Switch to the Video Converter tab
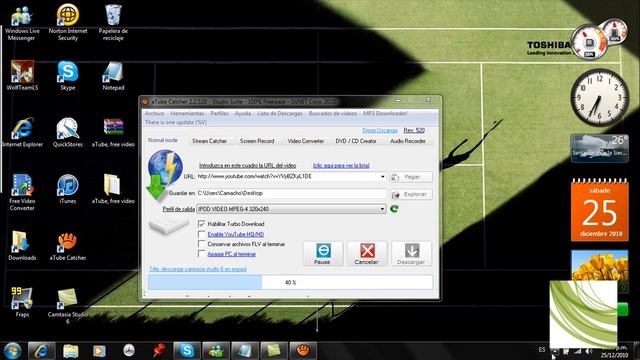Viewport: 640px width, 360px height. click(x=306, y=141)
